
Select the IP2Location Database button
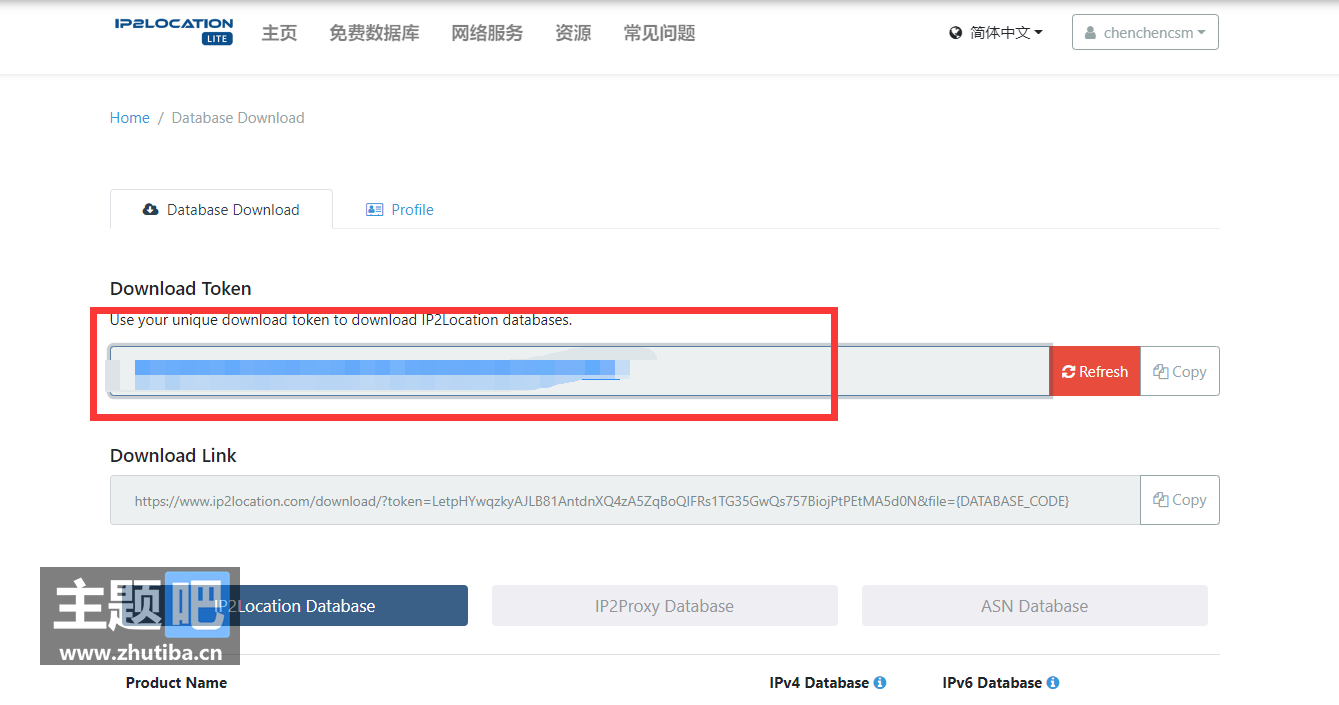tap(295, 606)
